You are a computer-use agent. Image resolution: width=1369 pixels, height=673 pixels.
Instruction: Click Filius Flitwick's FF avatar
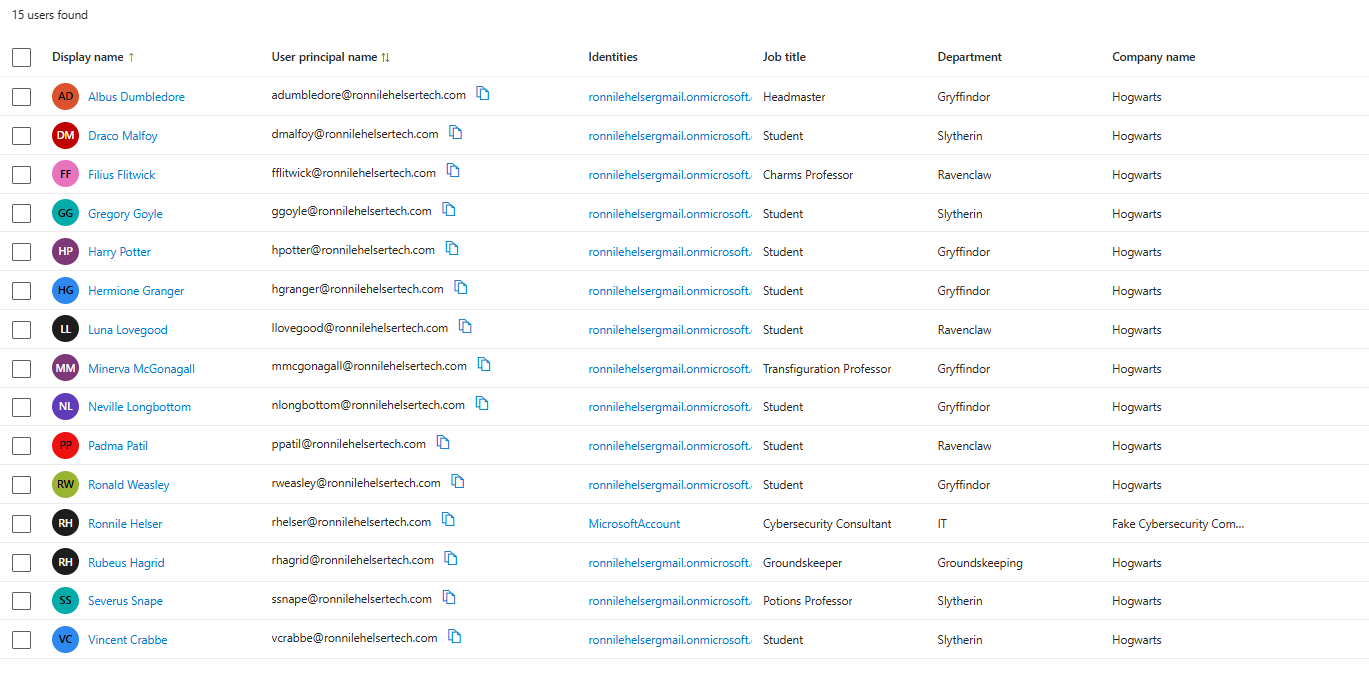65,174
